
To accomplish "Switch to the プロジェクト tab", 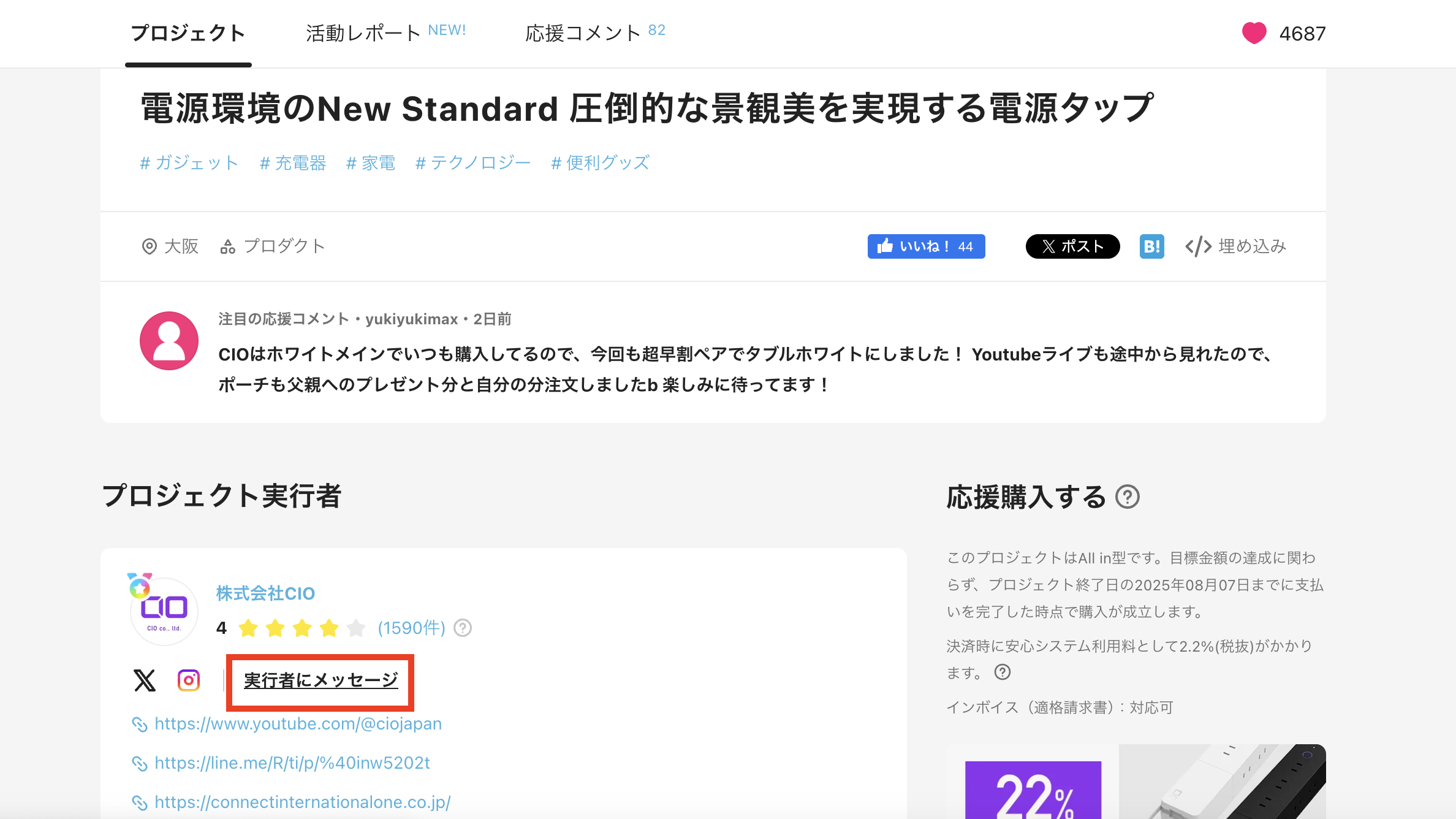I will click(x=188, y=33).
